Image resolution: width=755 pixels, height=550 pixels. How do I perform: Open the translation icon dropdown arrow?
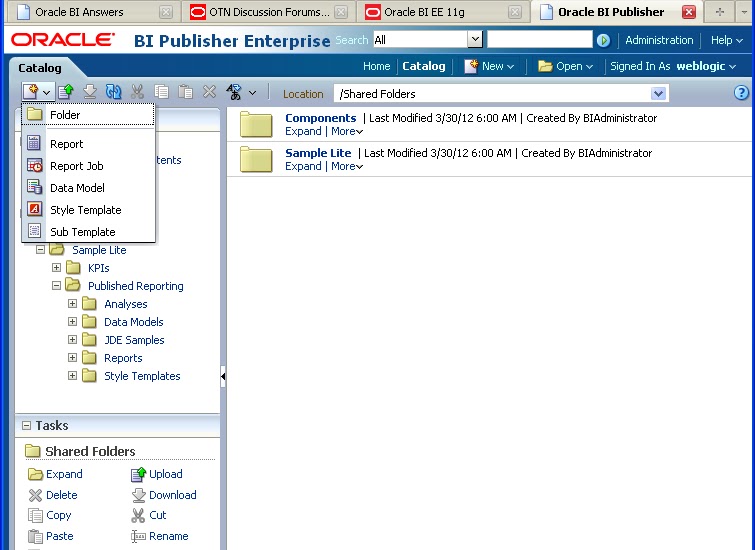252,92
